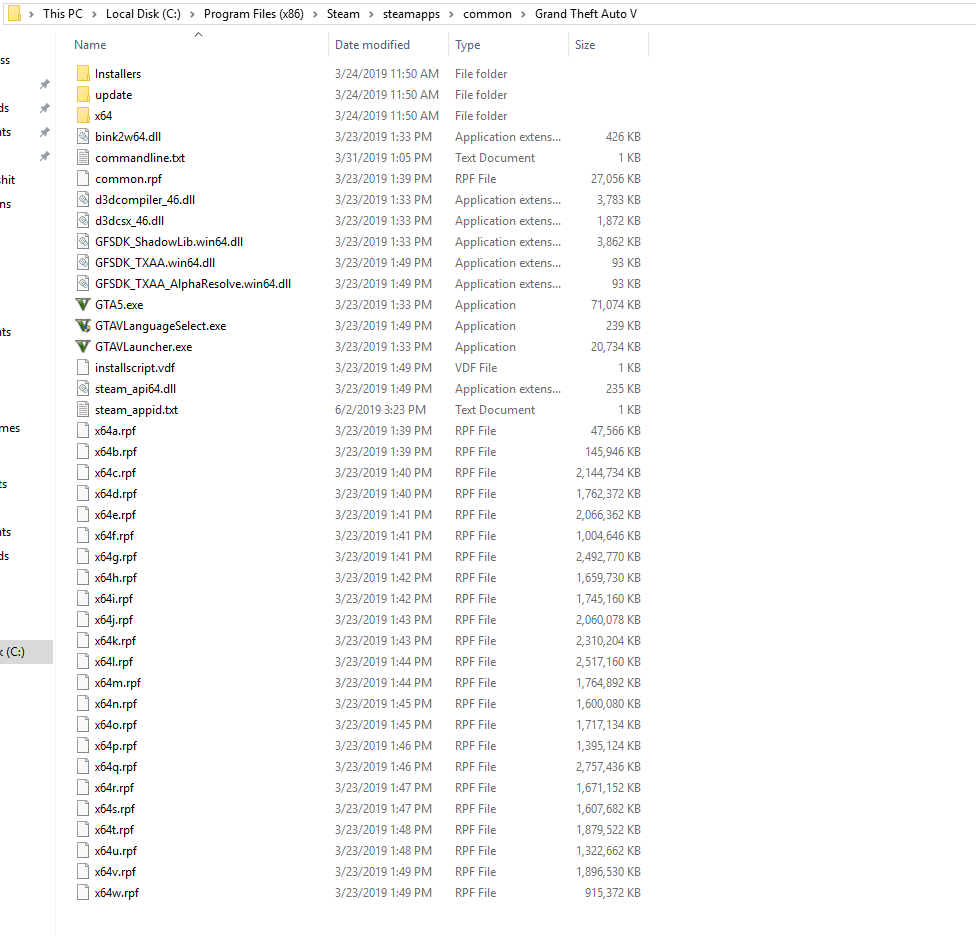Select file name x64c.rpf
This screenshot has width=976, height=936.
(x=115, y=473)
